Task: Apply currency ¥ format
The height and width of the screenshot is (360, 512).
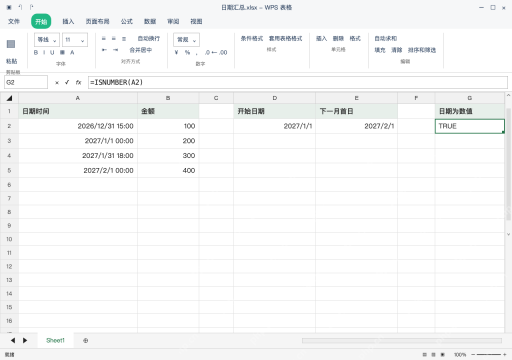Action: coord(177,52)
